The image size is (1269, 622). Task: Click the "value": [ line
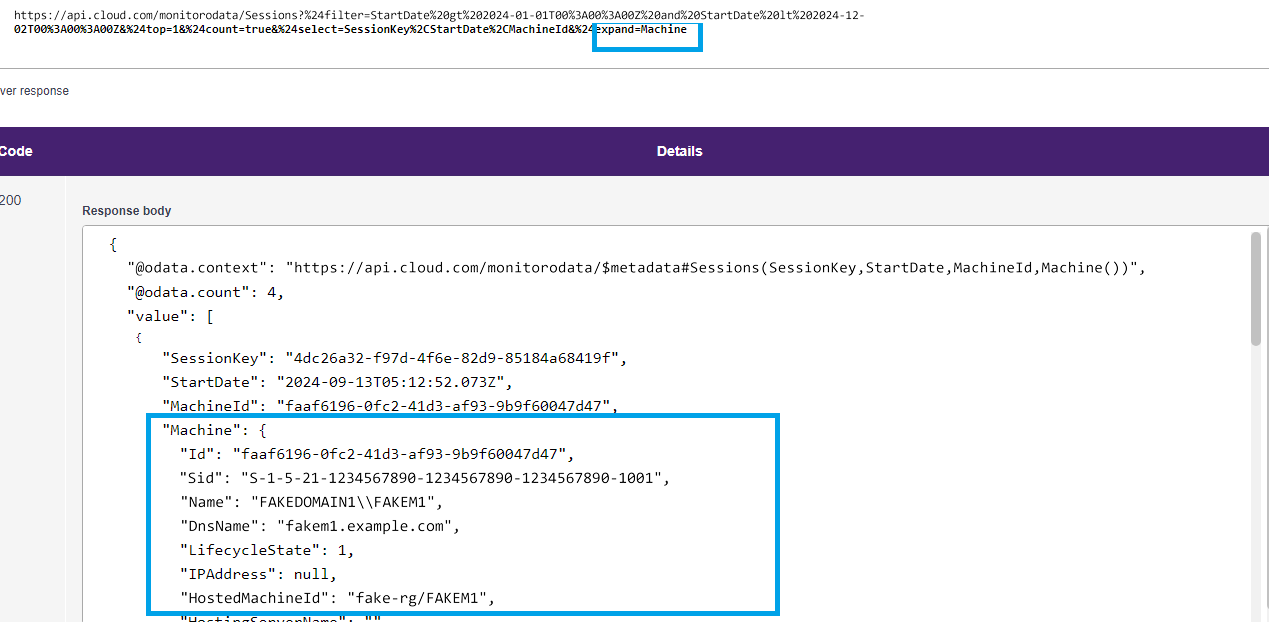point(170,316)
